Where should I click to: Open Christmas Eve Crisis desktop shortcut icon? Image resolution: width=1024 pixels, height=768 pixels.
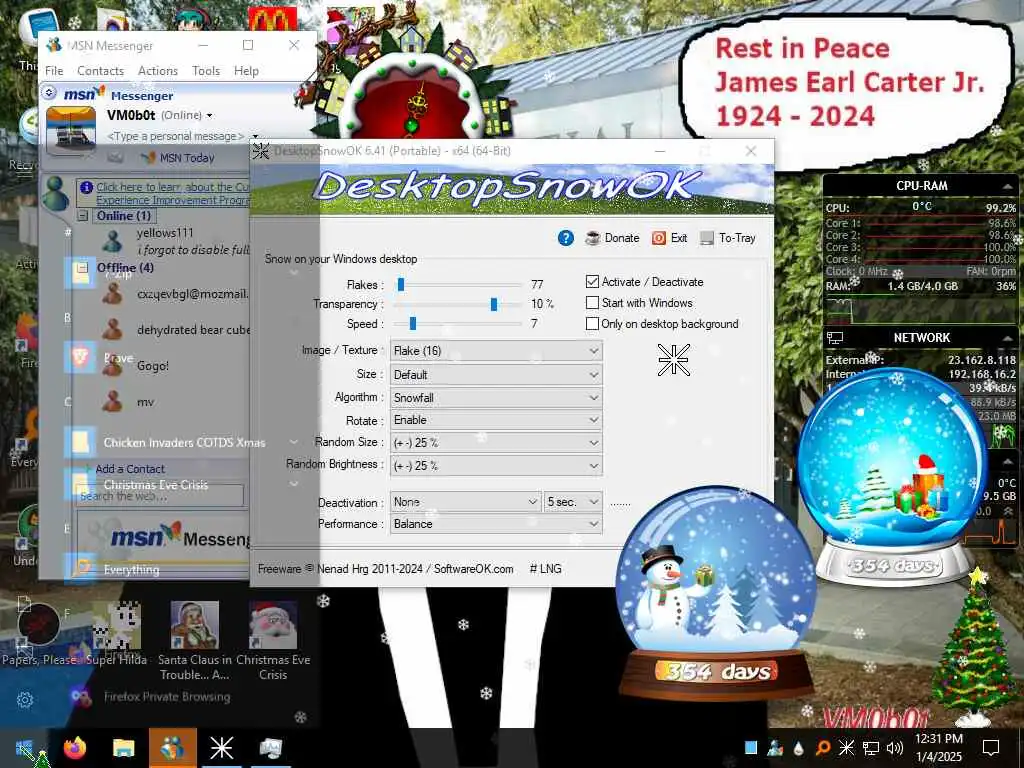[273, 626]
